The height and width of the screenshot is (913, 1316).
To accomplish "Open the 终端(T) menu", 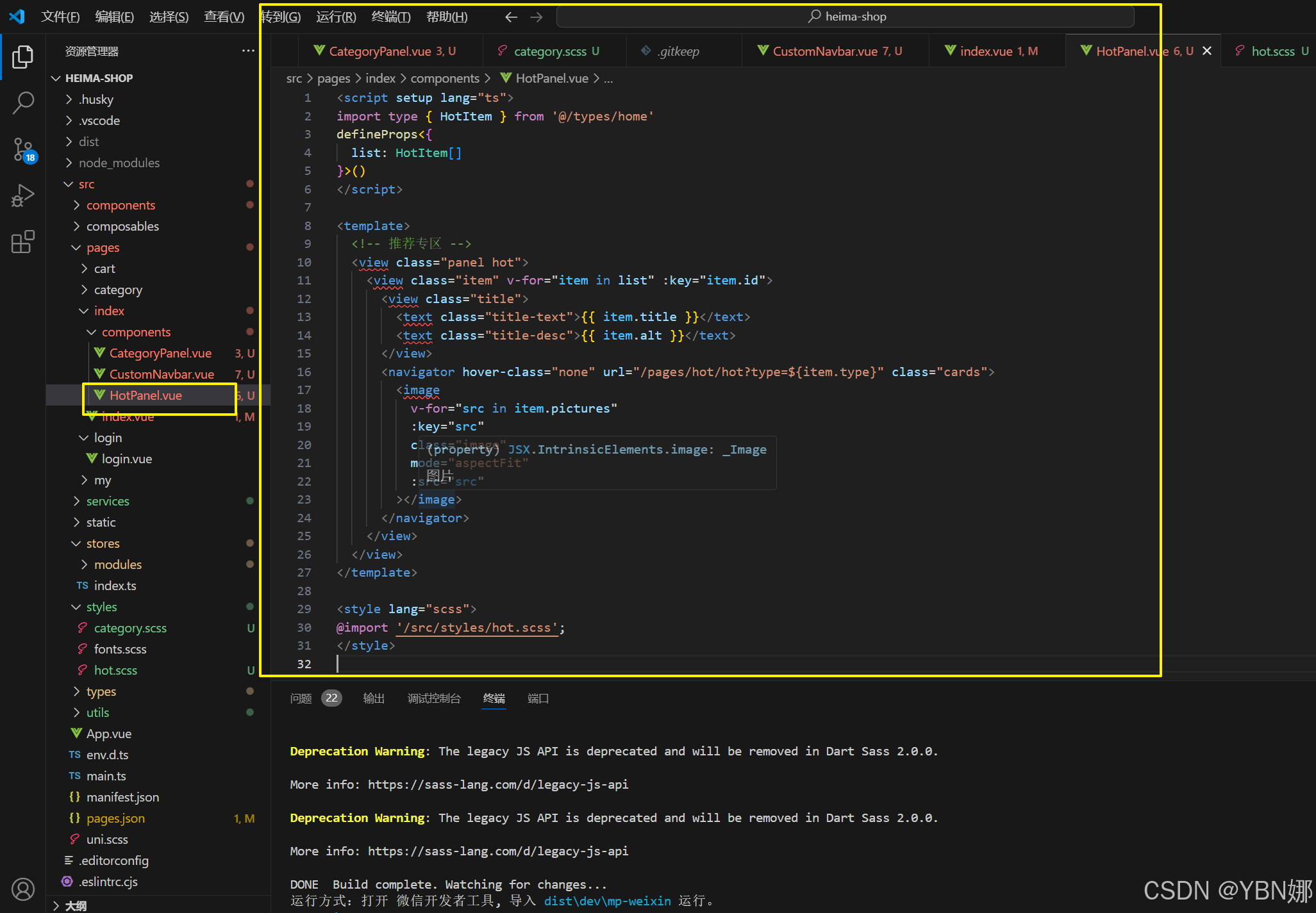I will (x=390, y=17).
